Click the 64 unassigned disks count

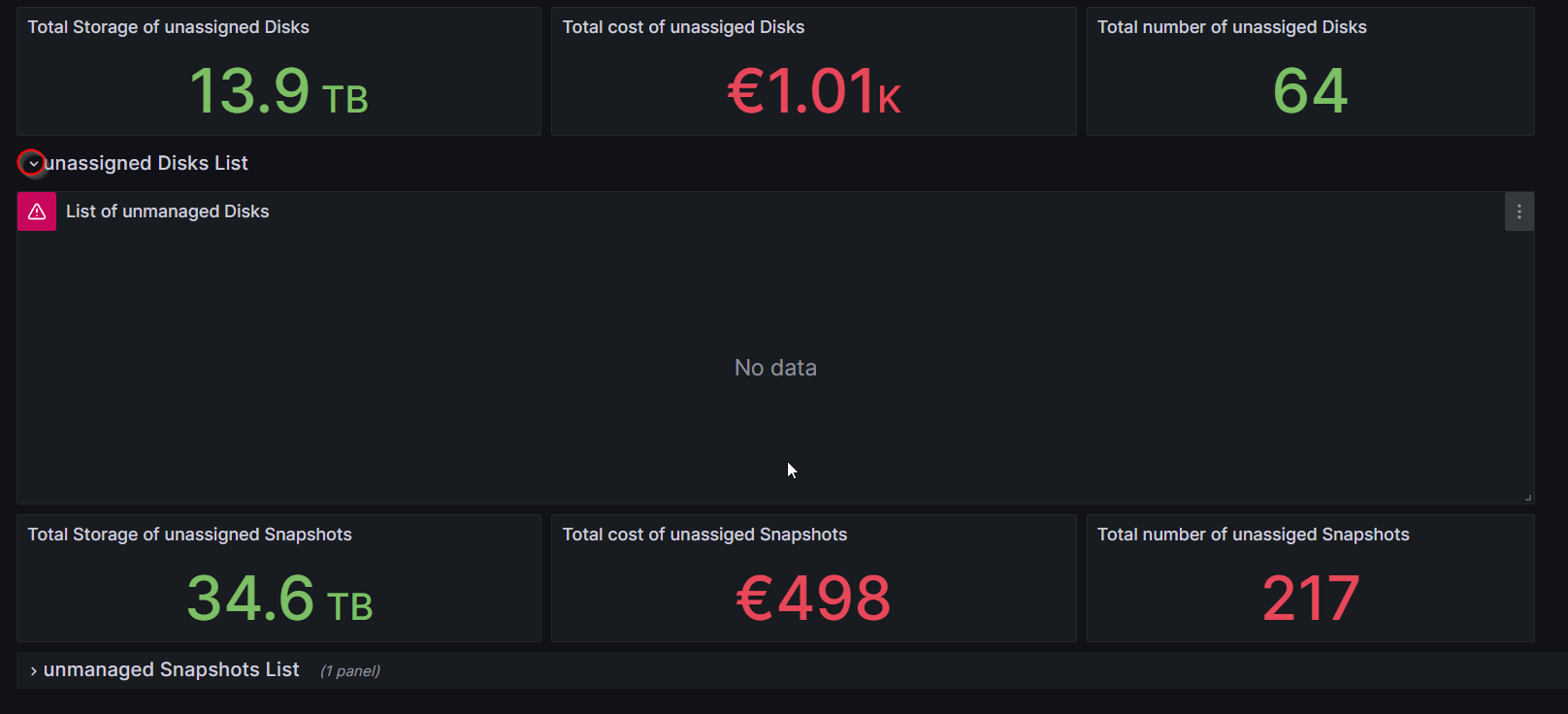pyautogui.click(x=1310, y=91)
